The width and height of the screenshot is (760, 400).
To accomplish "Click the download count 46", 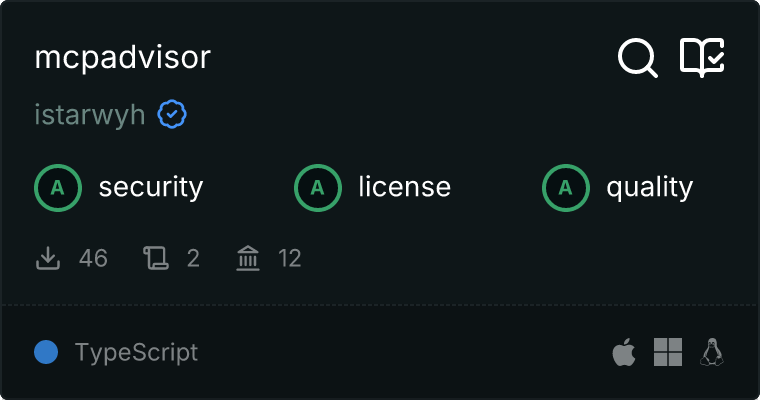I will pos(93,258).
